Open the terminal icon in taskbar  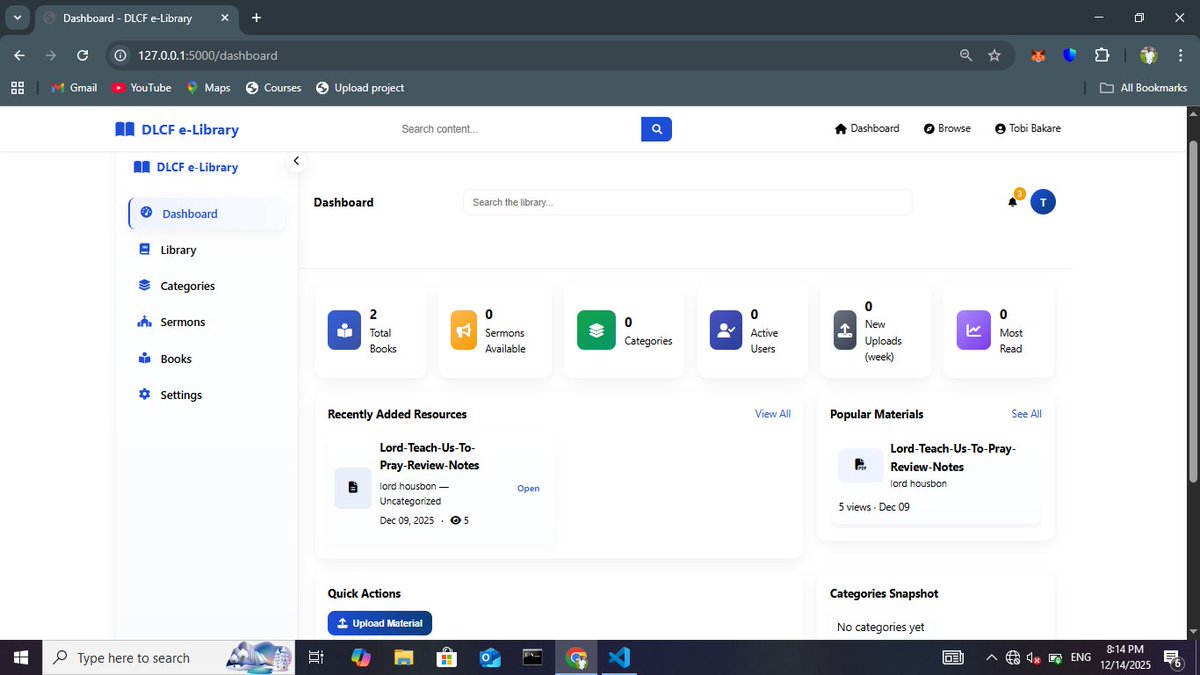(533, 657)
